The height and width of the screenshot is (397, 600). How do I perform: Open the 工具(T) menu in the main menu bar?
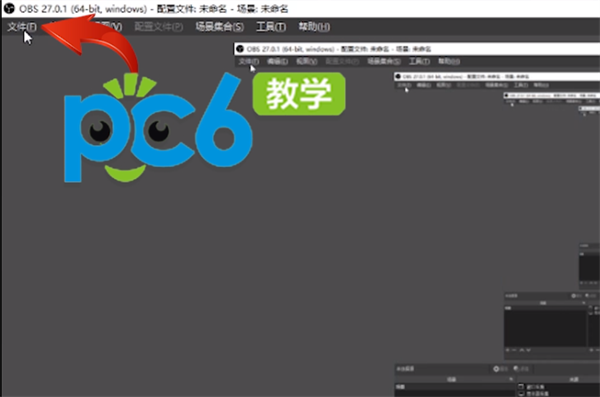point(271,27)
